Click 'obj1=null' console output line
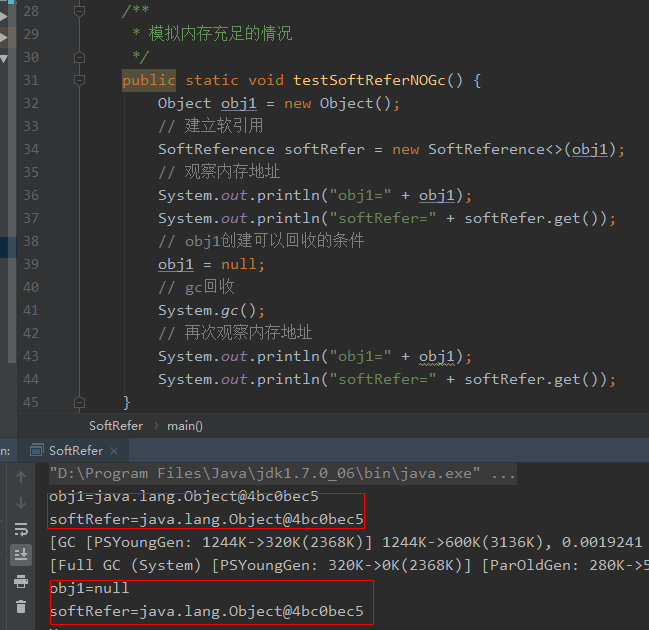 89,588
